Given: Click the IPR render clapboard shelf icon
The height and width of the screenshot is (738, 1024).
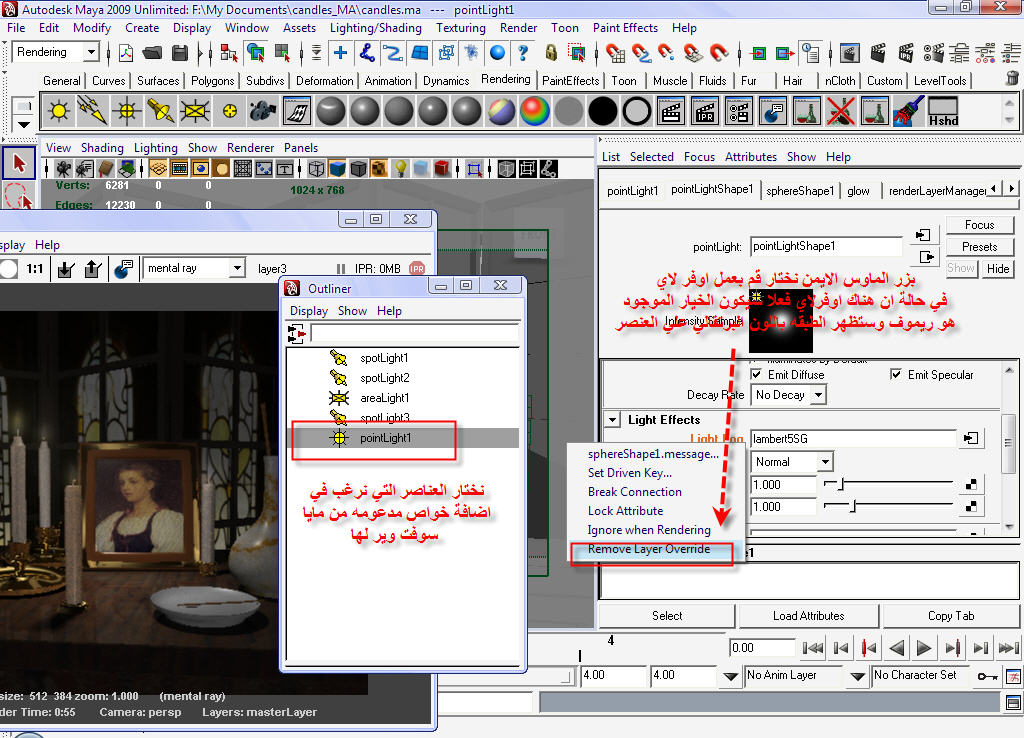Looking at the screenshot, I should [705, 110].
